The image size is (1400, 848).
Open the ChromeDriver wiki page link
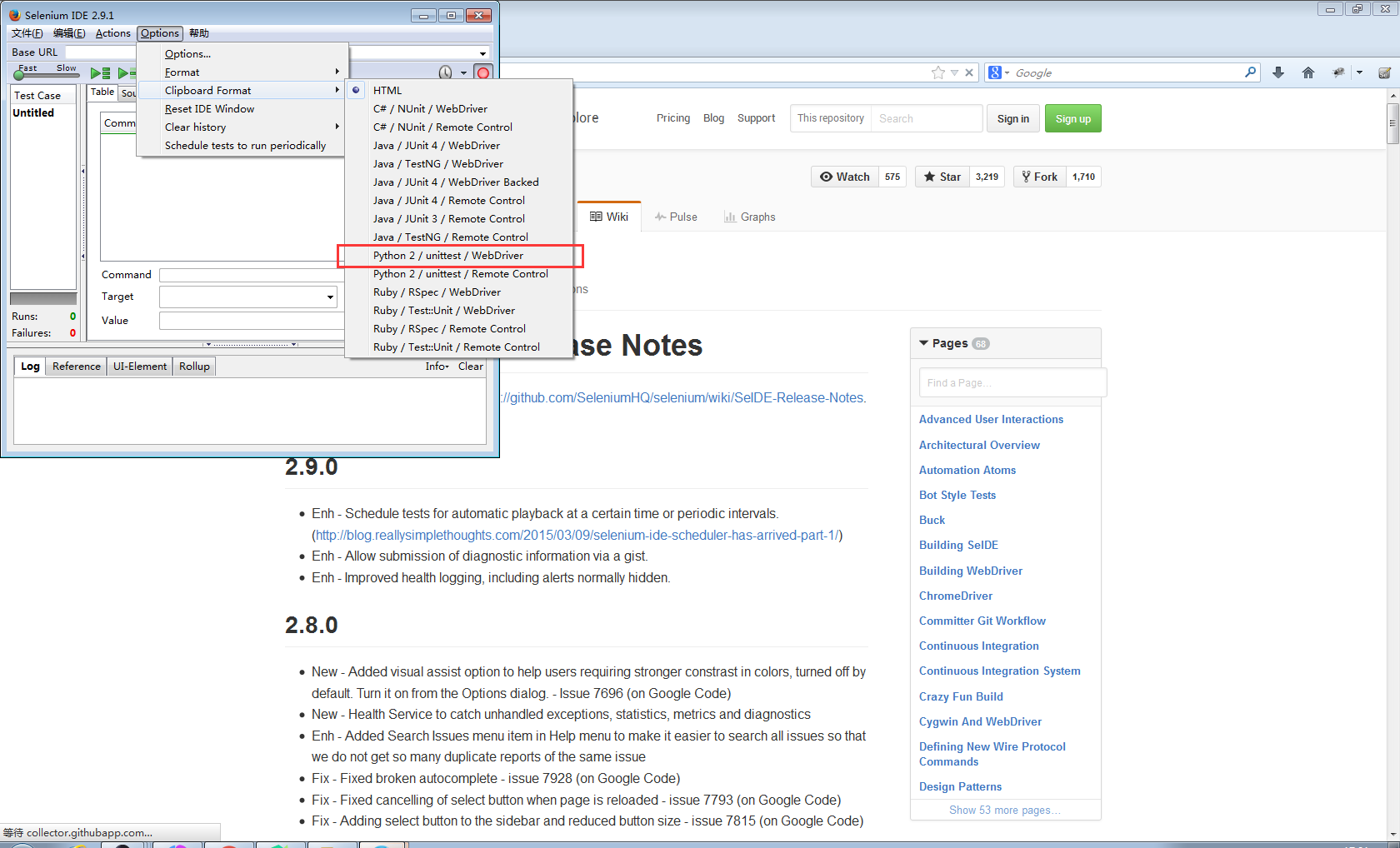click(955, 596)
